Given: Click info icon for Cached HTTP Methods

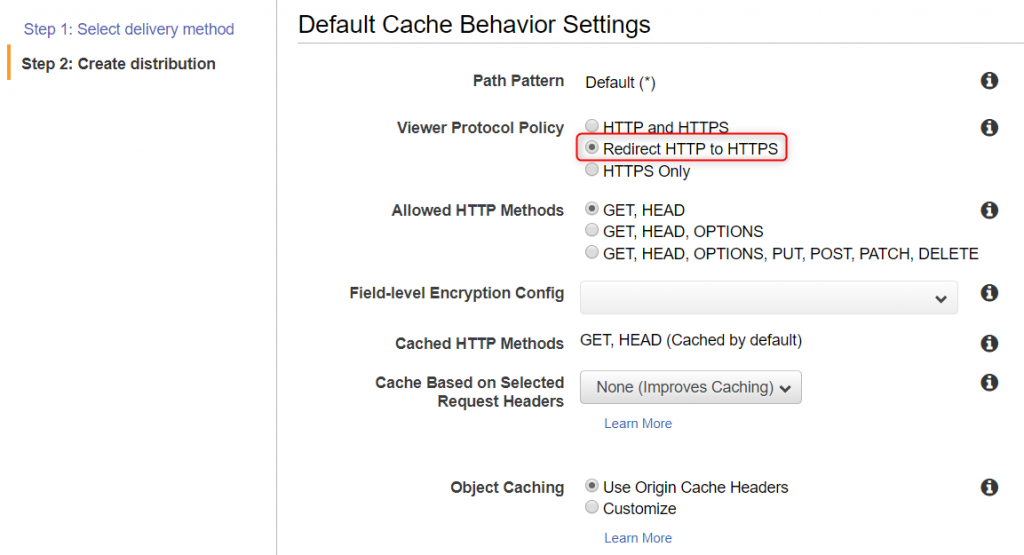Looking at the screenshot, I should [x=989, y=343].
